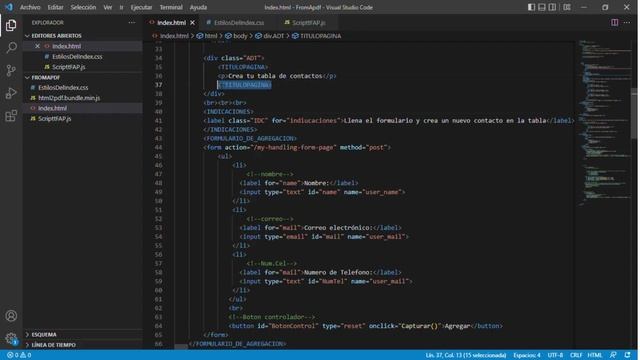This screenshot has height=360, width=640.
Task: Change indentation via Espacios: 4
Action: tap(527, 355)
